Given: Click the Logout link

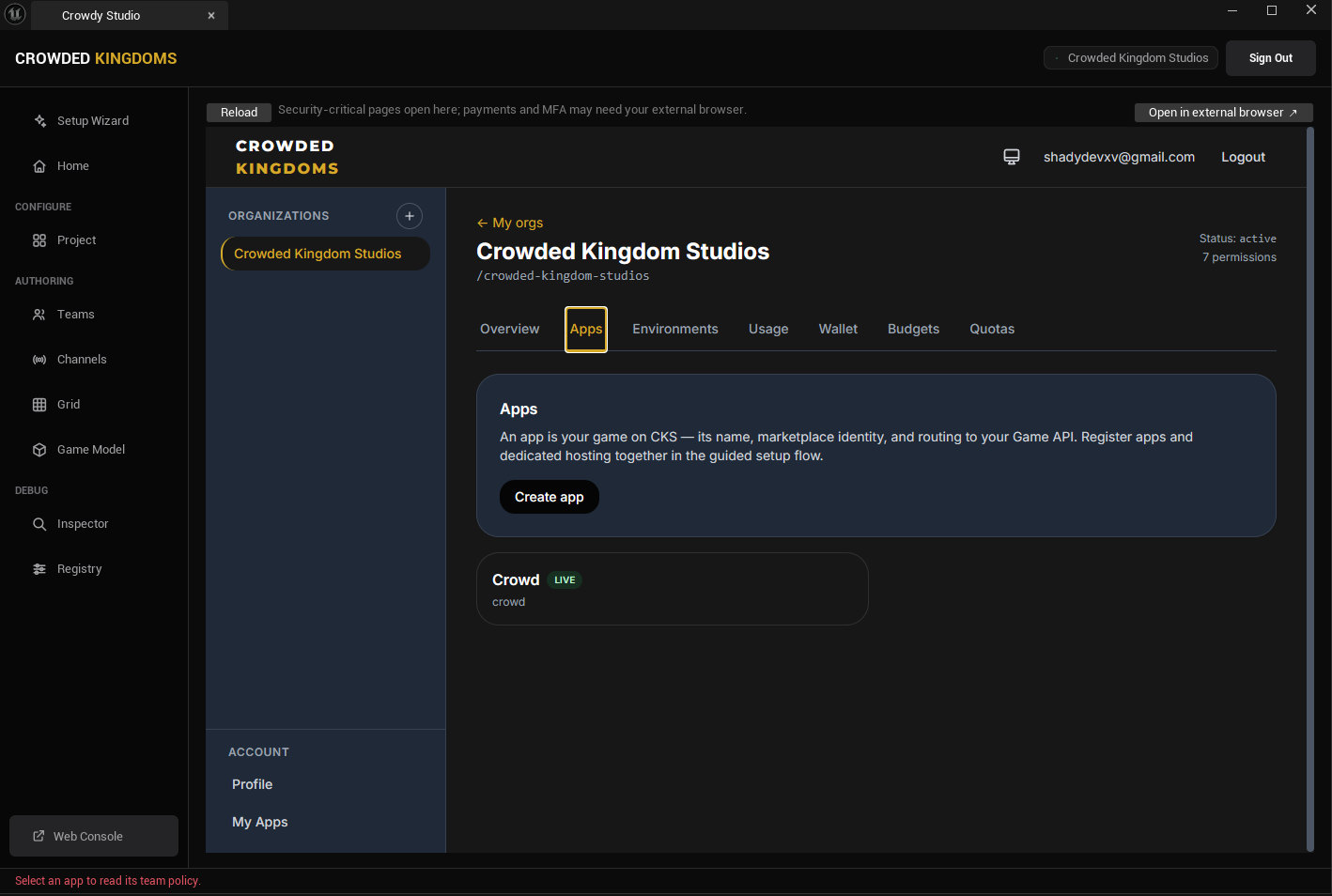Looking at the screenshot, I should tap(1243, 157).
